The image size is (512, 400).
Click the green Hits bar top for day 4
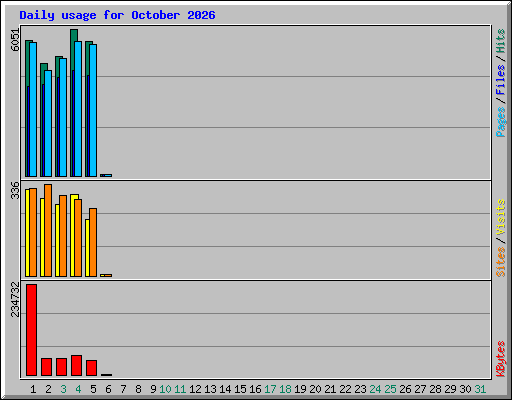tap(74, 35)
